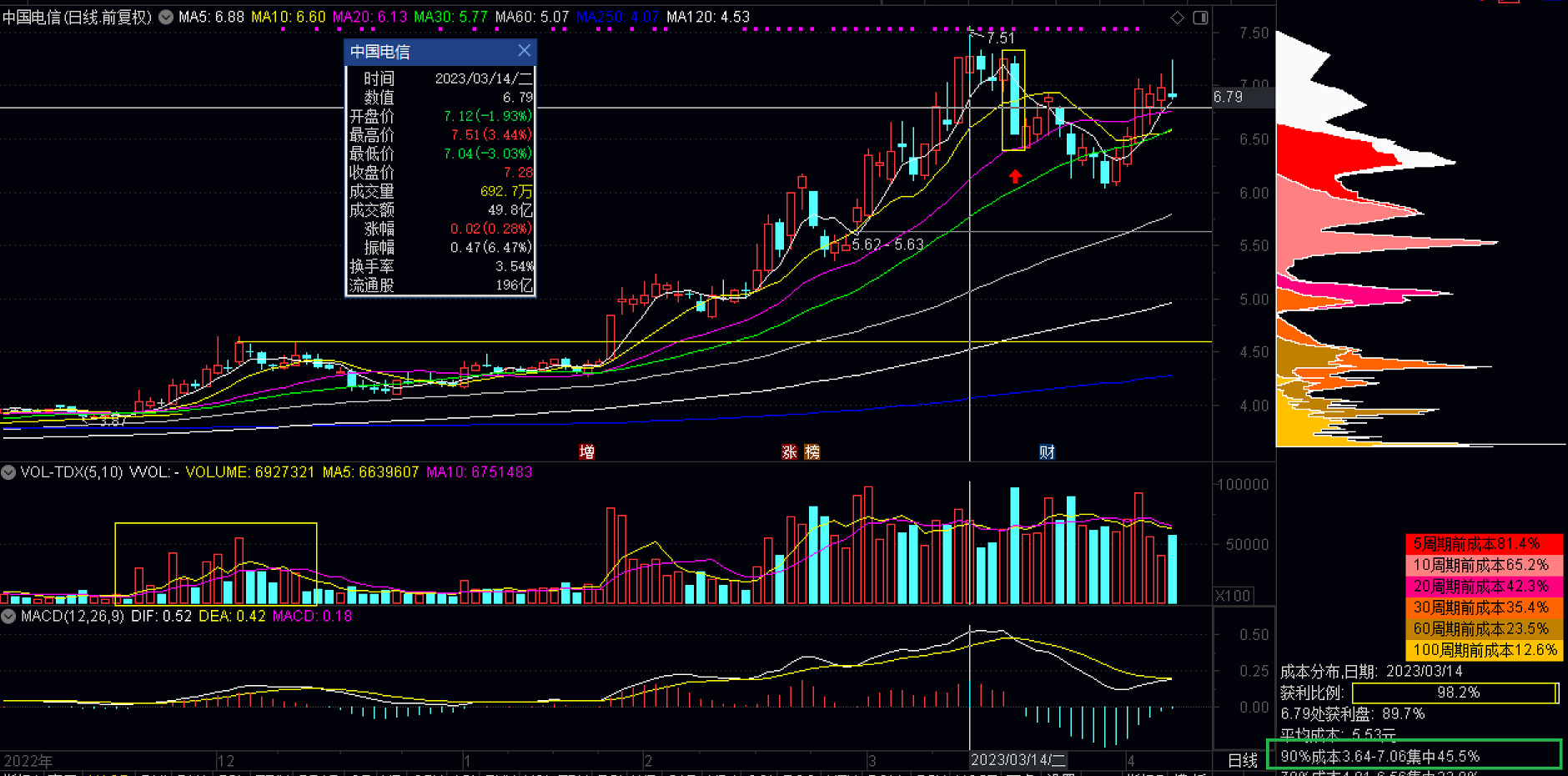Click the 成交额 49.8亿 value
Screen dimensions: 1568x776
pyautogui.click(x=510, y=210)
